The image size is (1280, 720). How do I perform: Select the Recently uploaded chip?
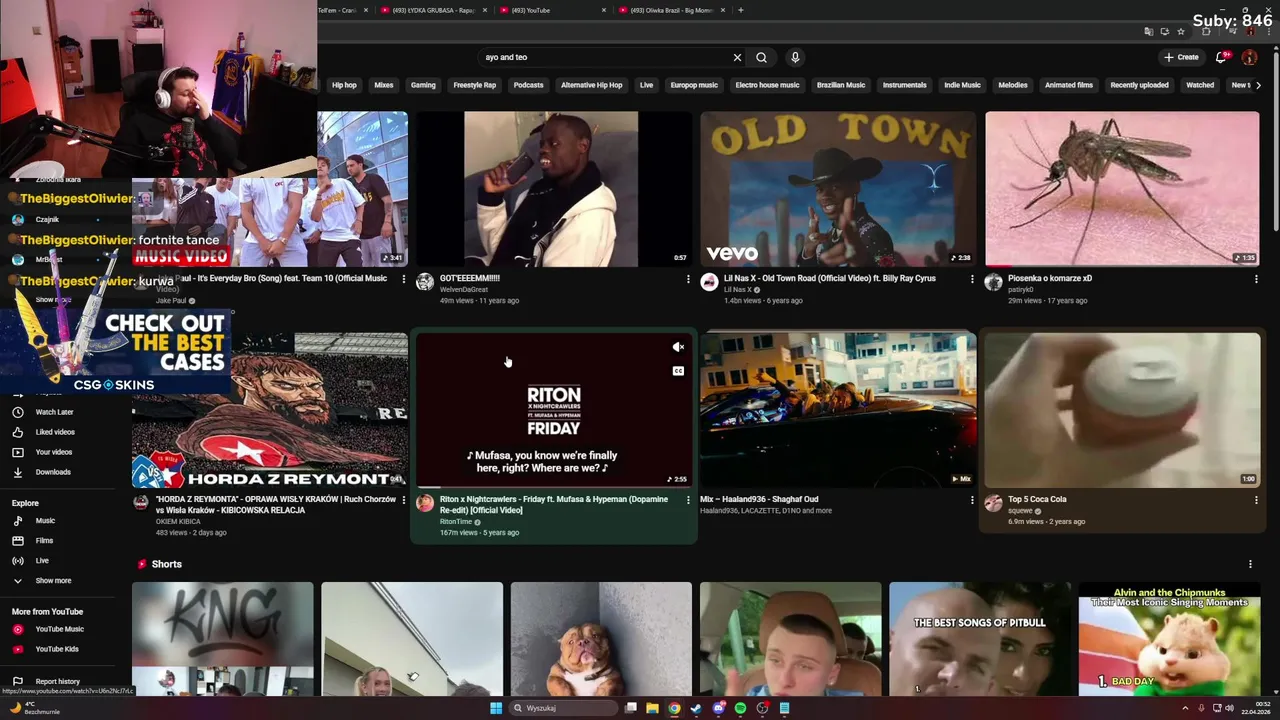[x=1139, y=85]
